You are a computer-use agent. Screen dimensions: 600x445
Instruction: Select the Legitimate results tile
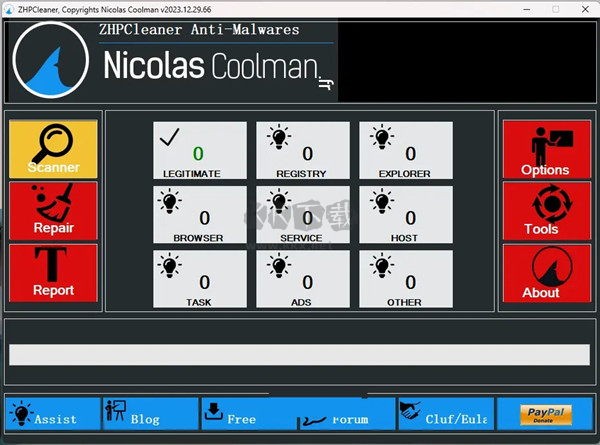pyautogui.click(x=199, y=151)
